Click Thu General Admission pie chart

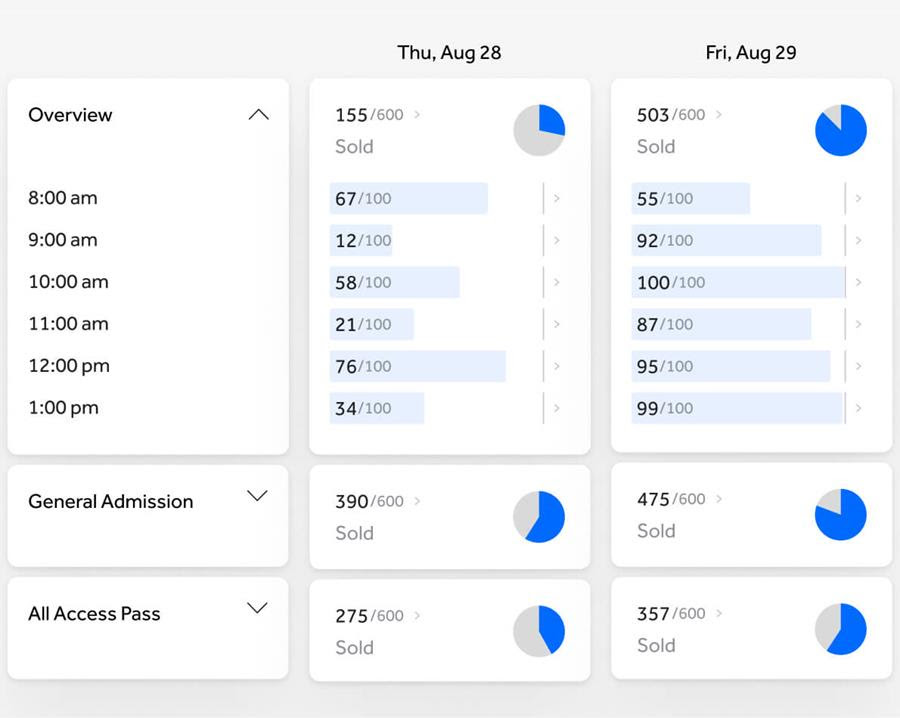pos(539,517)
